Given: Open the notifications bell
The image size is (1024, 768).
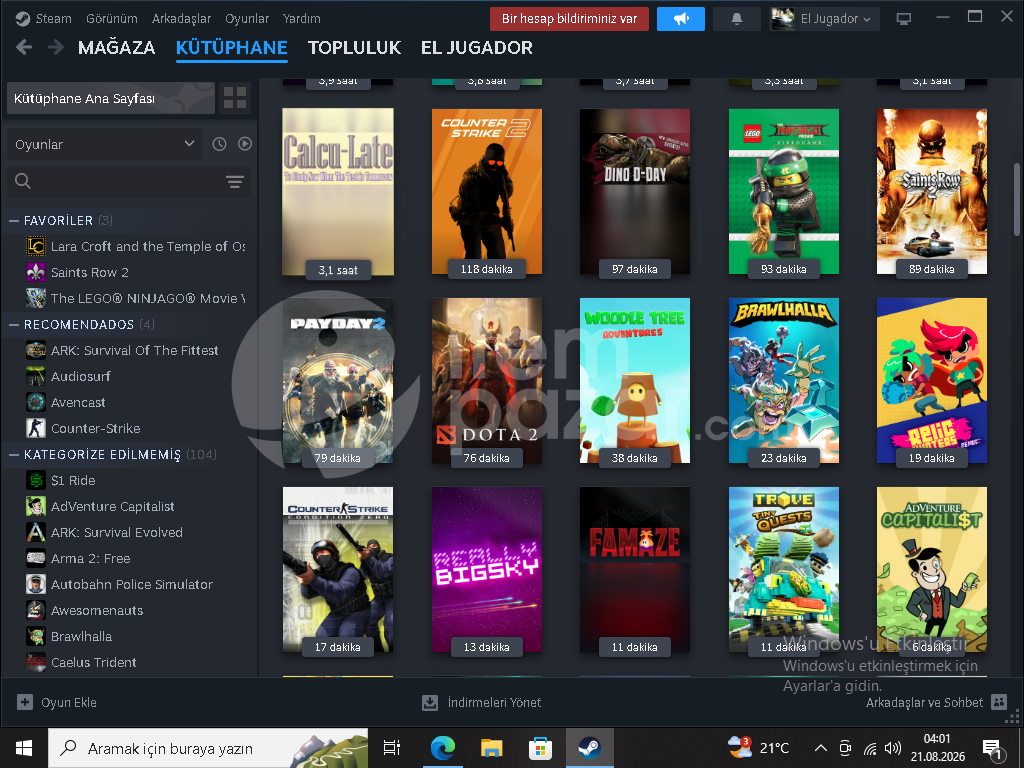Looking at the screenshot, I should [x=737, y=19].
